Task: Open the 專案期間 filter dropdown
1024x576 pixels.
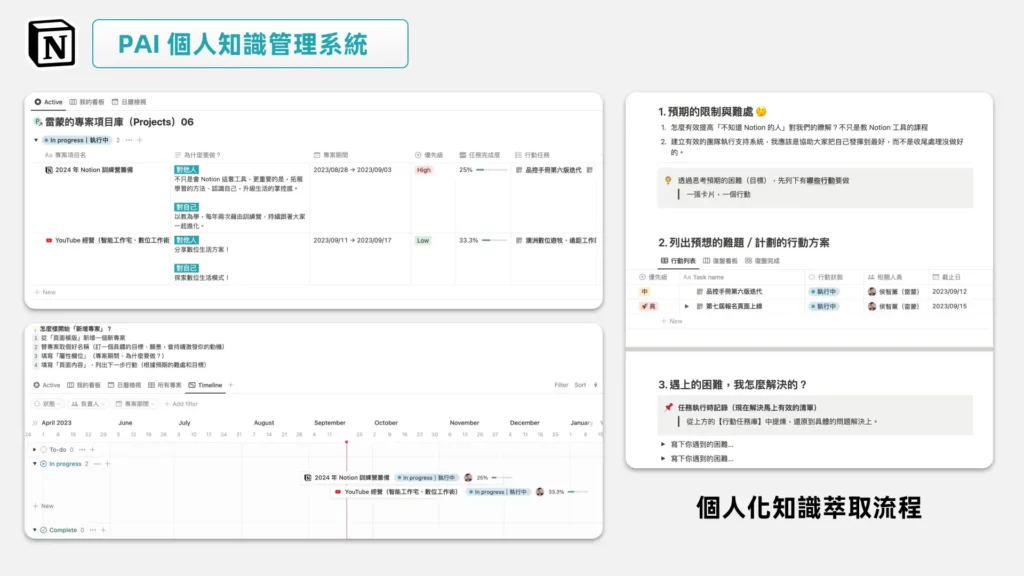Action: coord(135,404)
